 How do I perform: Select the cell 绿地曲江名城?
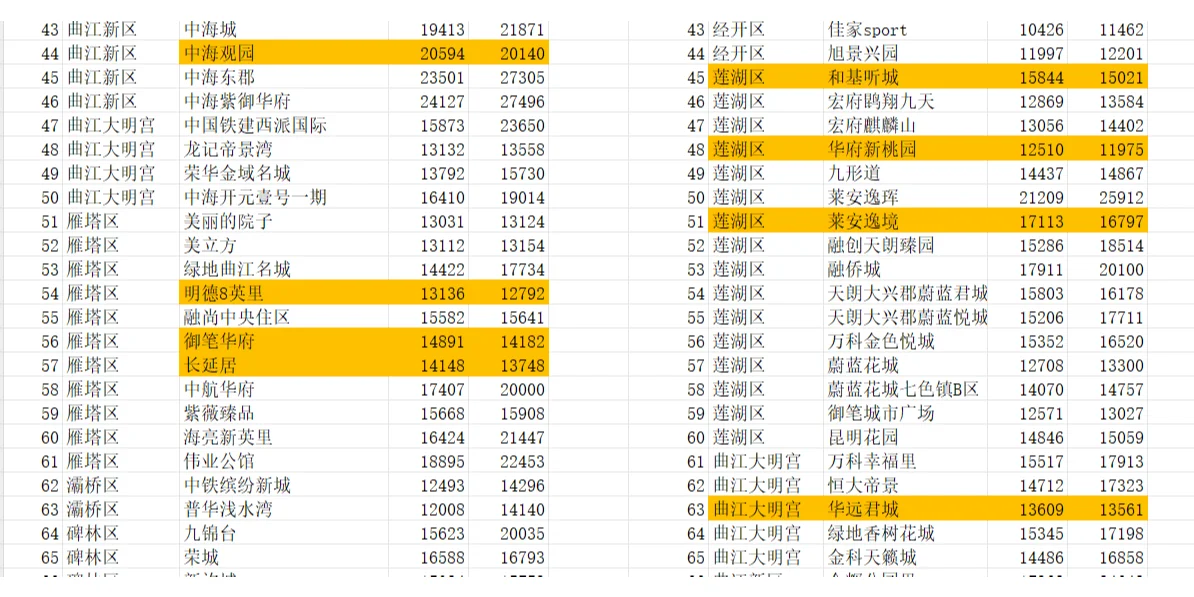[x=283, y=270]
